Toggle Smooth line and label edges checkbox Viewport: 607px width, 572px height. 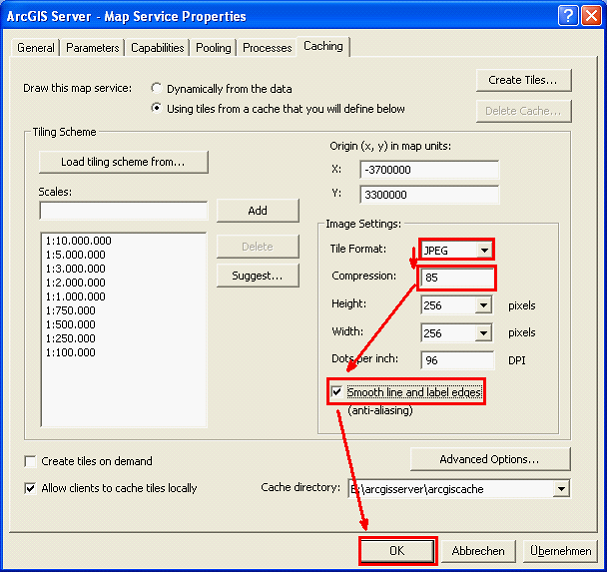[x=337, y=392]
